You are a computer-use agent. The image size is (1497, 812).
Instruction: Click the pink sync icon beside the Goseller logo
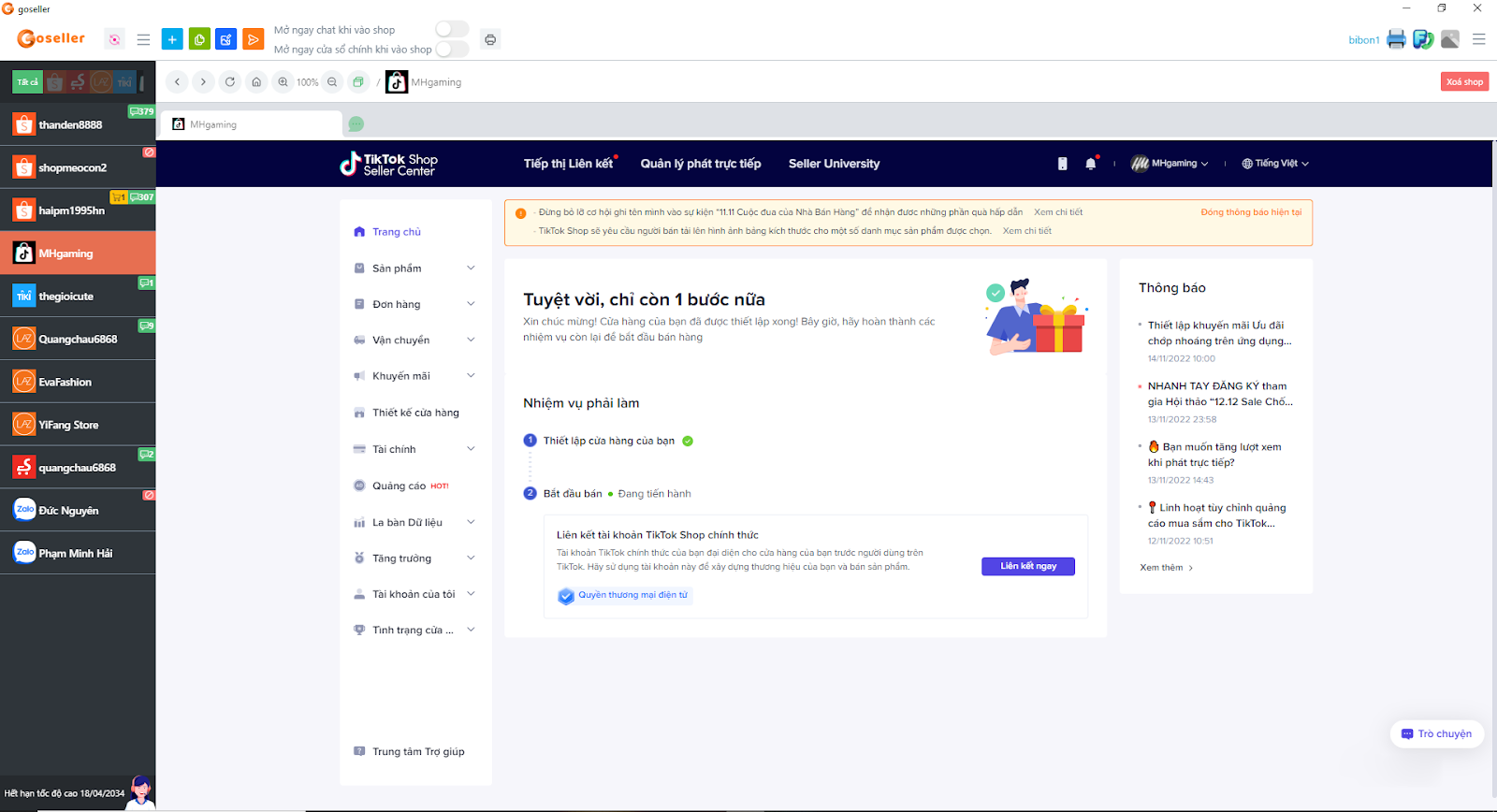[114, 39]
